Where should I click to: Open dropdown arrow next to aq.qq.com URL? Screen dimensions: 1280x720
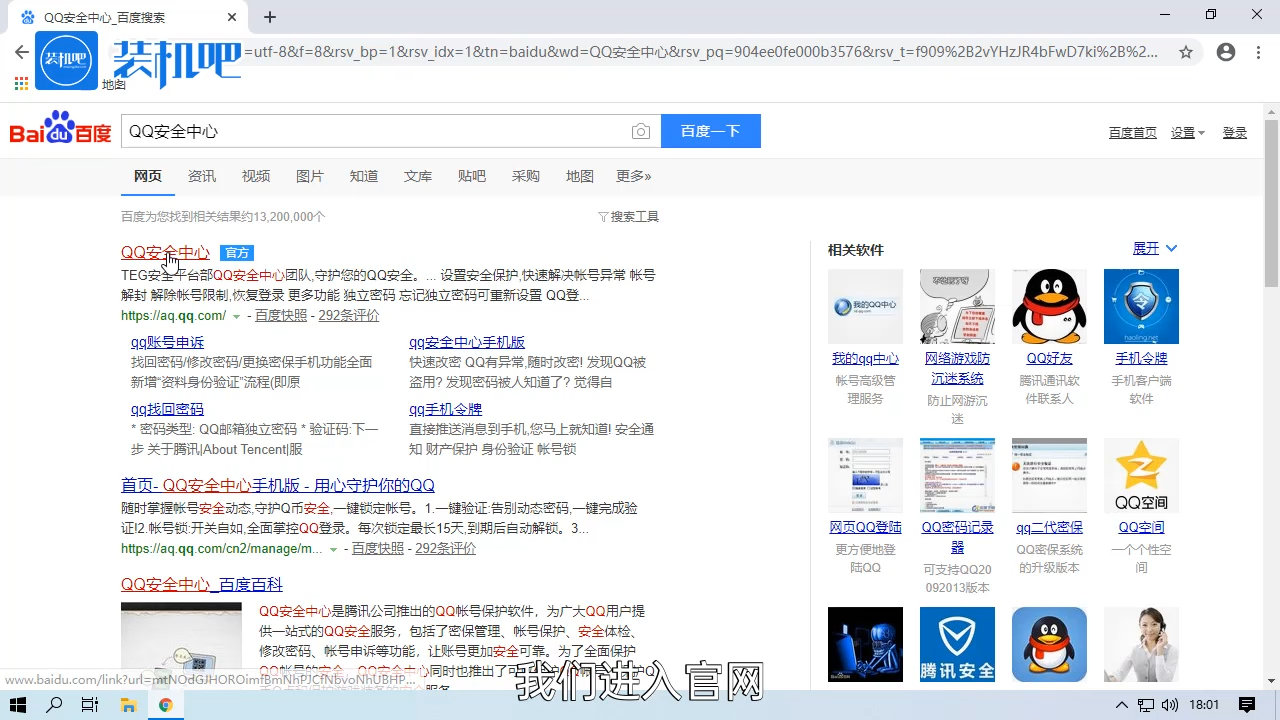pos(236,316)
